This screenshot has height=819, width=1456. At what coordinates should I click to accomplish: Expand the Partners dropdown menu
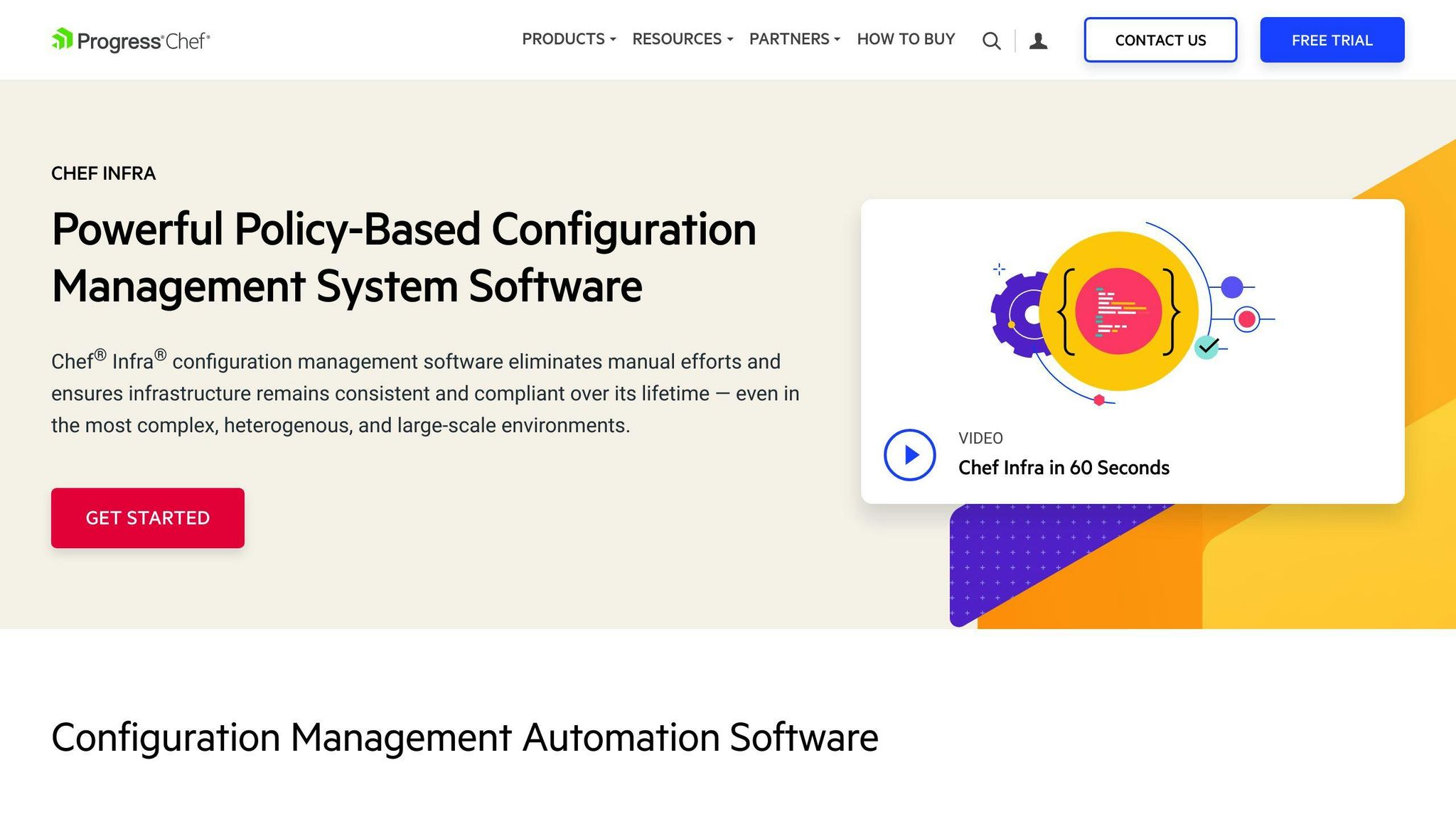click(794, 39)
